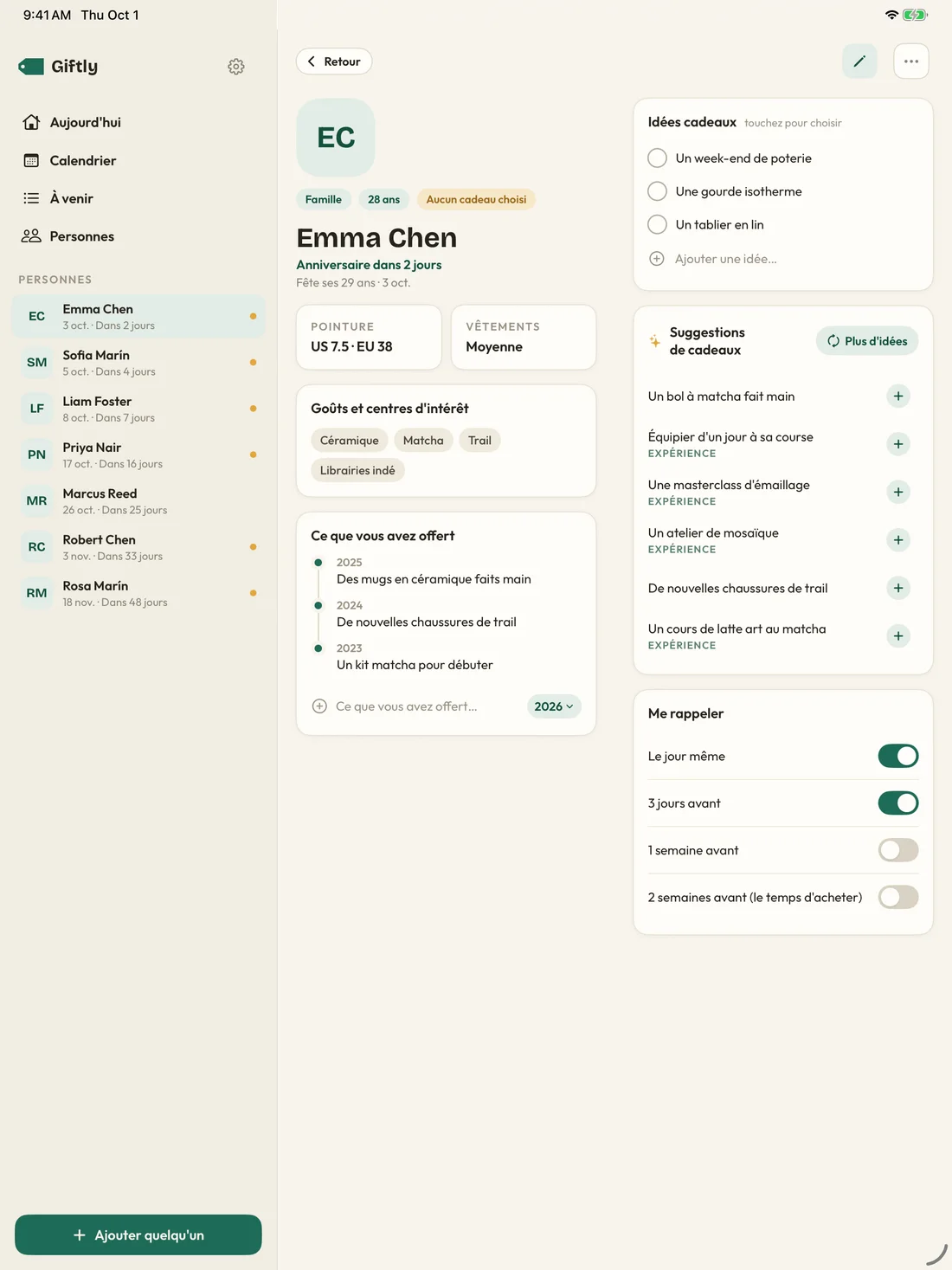Add 'Une masterclass d'émaillage' suggestion
The image size is (952, 1270).
(x=898, y=493)
